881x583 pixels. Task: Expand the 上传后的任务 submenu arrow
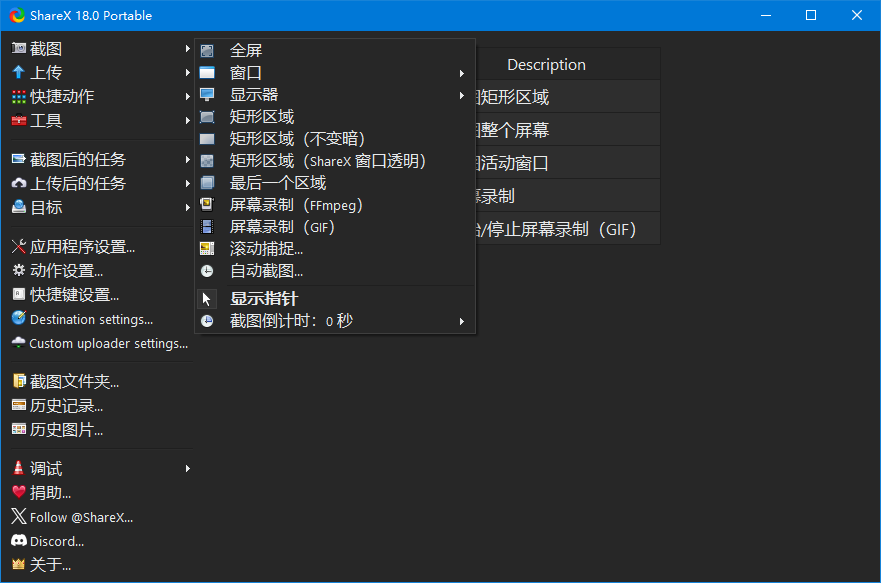[187, 183]
